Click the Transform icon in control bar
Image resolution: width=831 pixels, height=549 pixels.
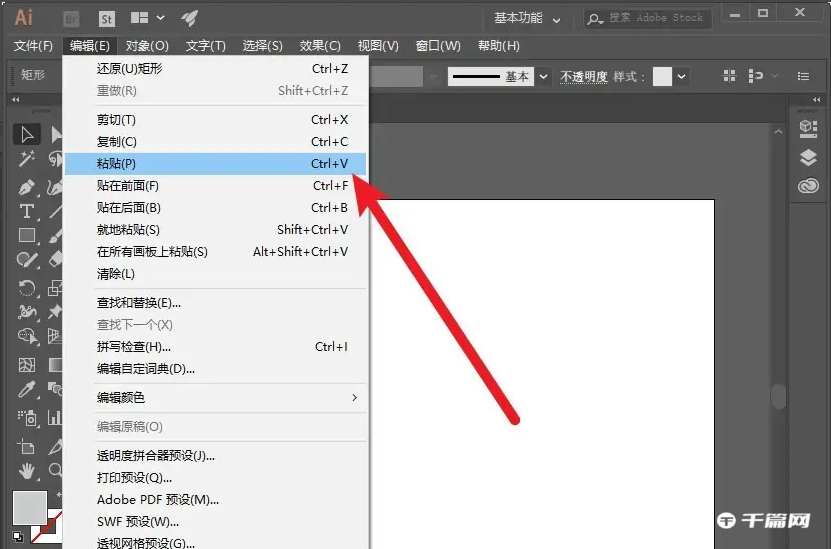tap(755, 76)
